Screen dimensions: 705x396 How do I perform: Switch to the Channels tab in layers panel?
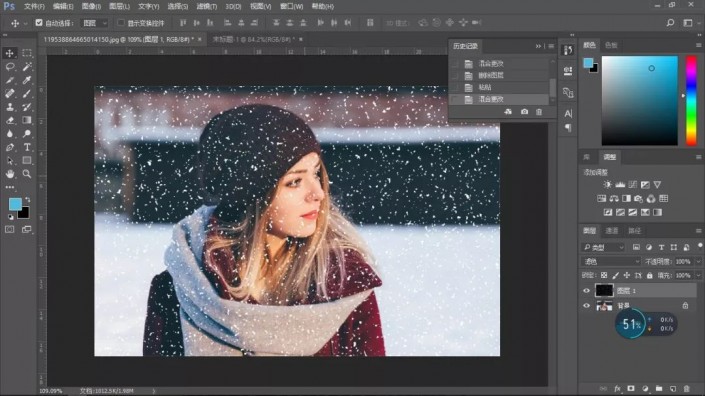pyautogui.click(x=611, y=231)
